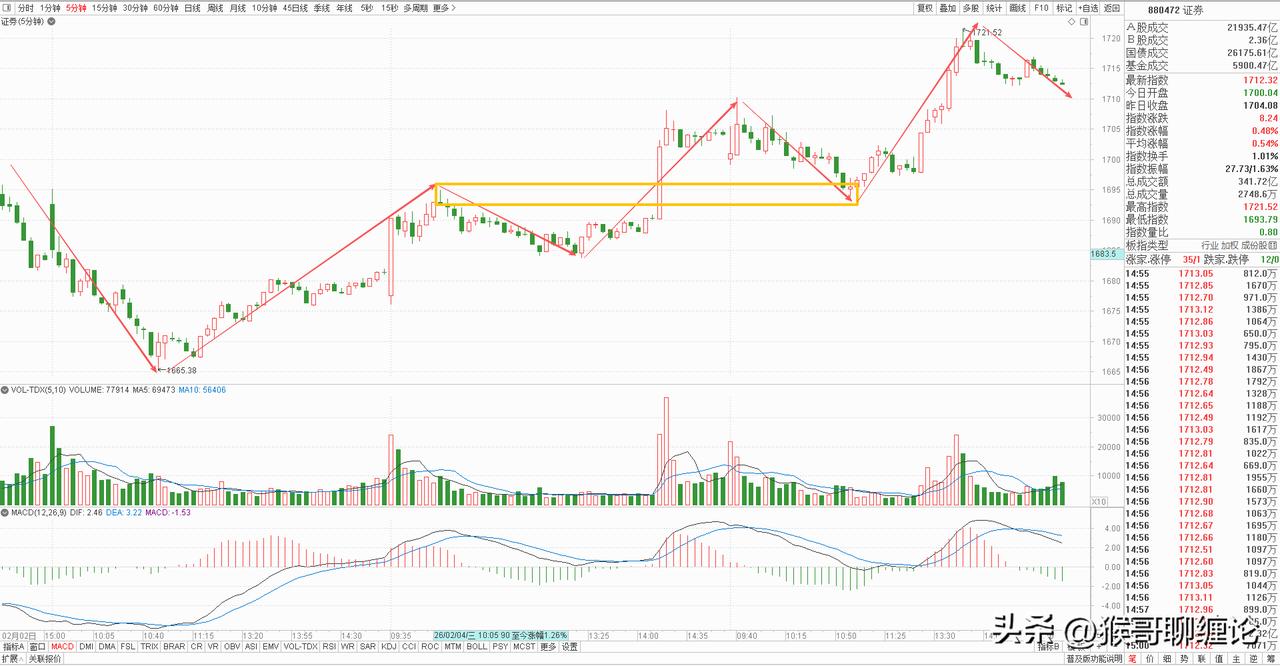
Task: Click the 标记 mark tool
Action: click(x=1064, y=7)
